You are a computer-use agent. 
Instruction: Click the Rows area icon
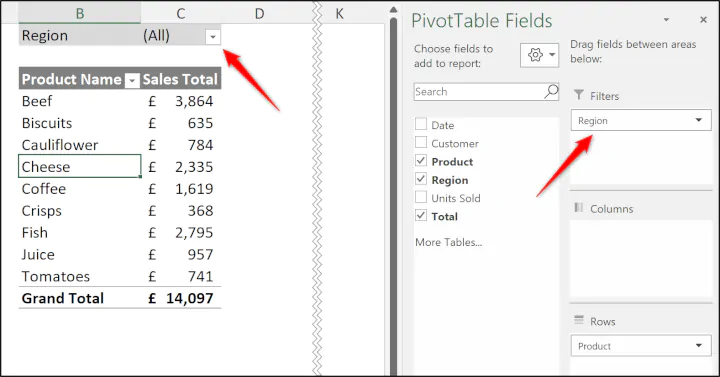[x=579, y=320]
